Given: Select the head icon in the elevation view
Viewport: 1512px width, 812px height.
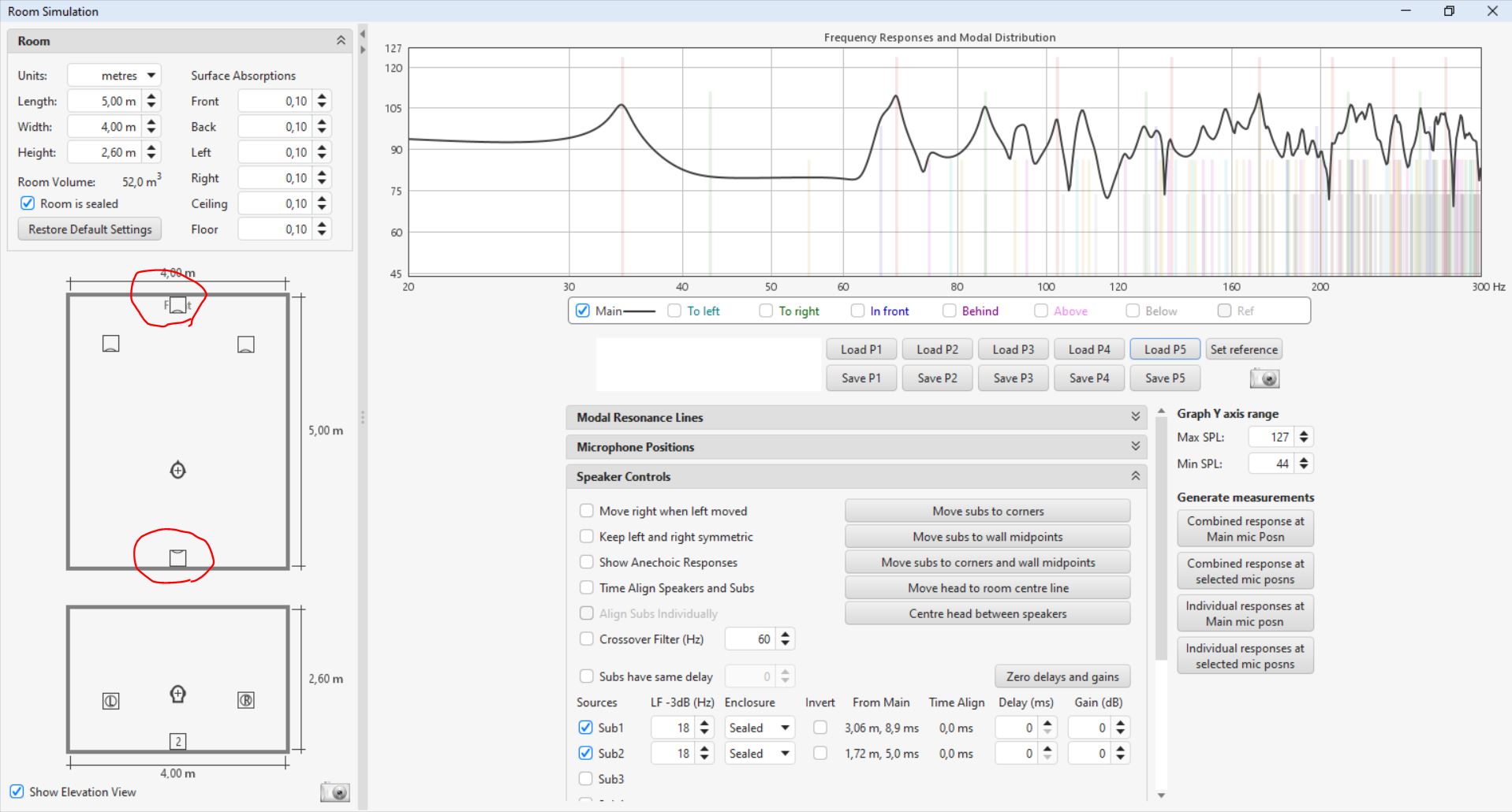Looking at the screenshot, I should tap(178, 694).
